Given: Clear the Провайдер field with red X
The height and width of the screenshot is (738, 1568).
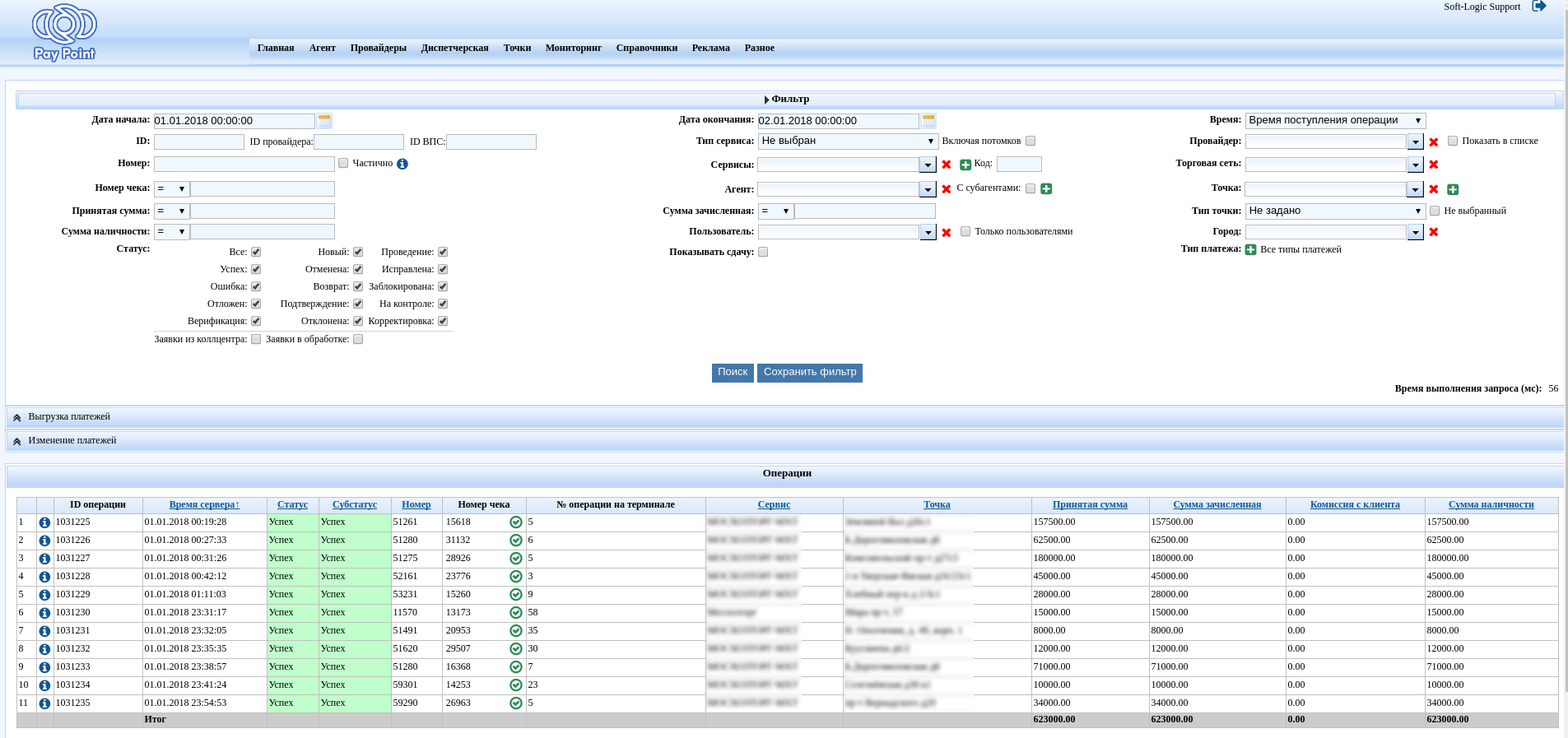Looking at the screenshot, I should (1434, 142).
